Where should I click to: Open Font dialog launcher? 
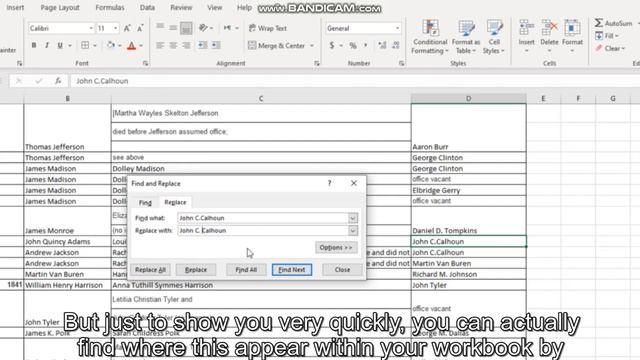[145, 63]
